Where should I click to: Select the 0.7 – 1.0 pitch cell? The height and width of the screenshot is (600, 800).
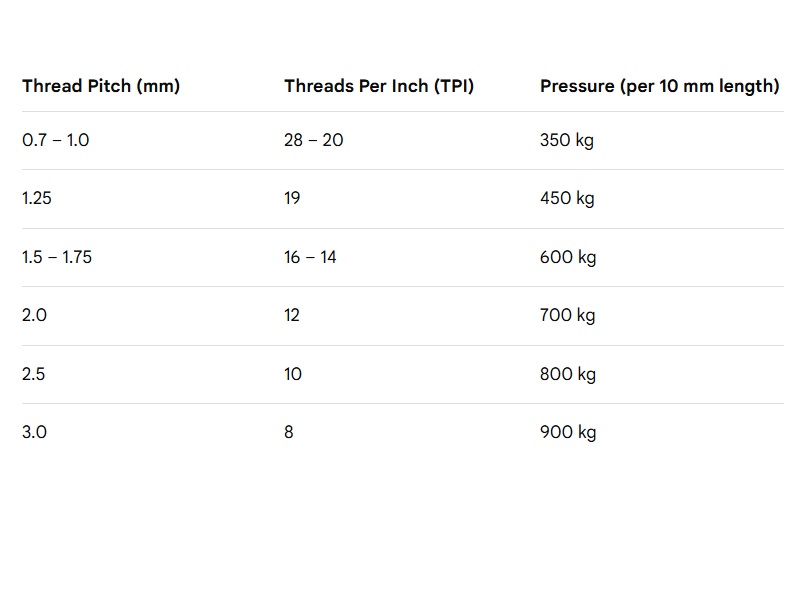(x=56, y=140)
